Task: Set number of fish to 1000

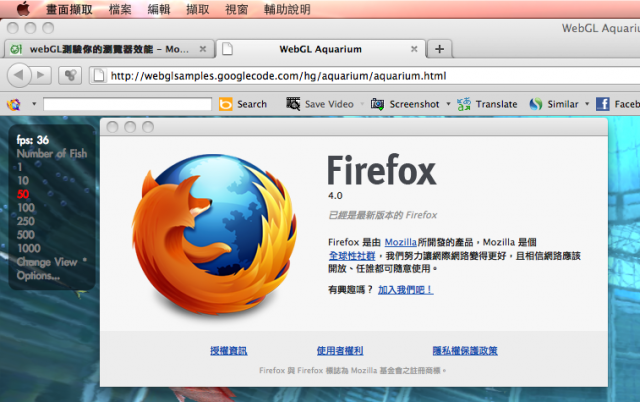Action: click(x=29, y=248)
